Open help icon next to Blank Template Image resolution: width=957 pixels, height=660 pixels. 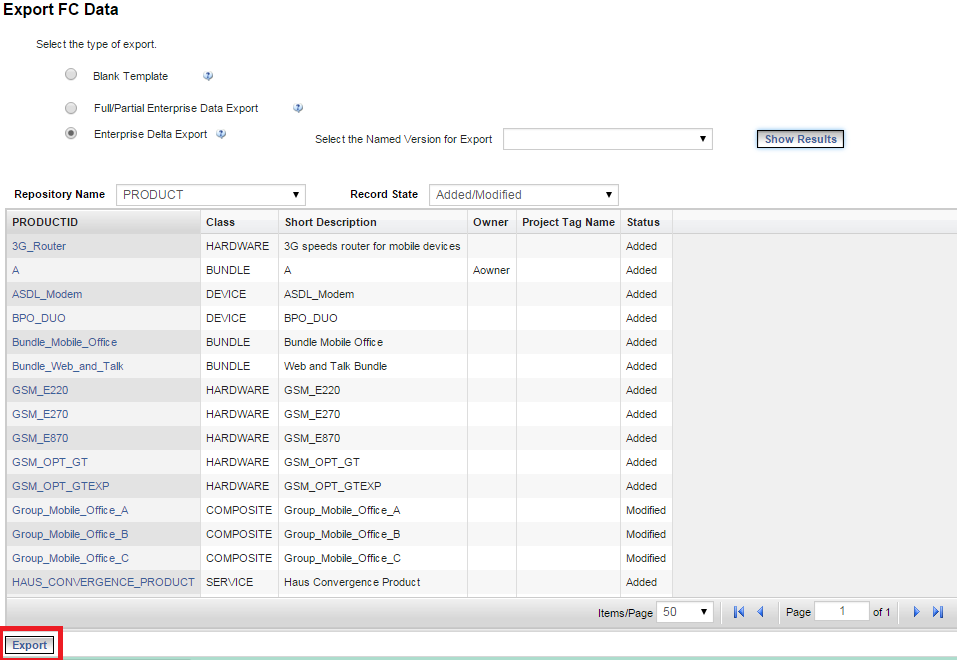tap(208, 76)
